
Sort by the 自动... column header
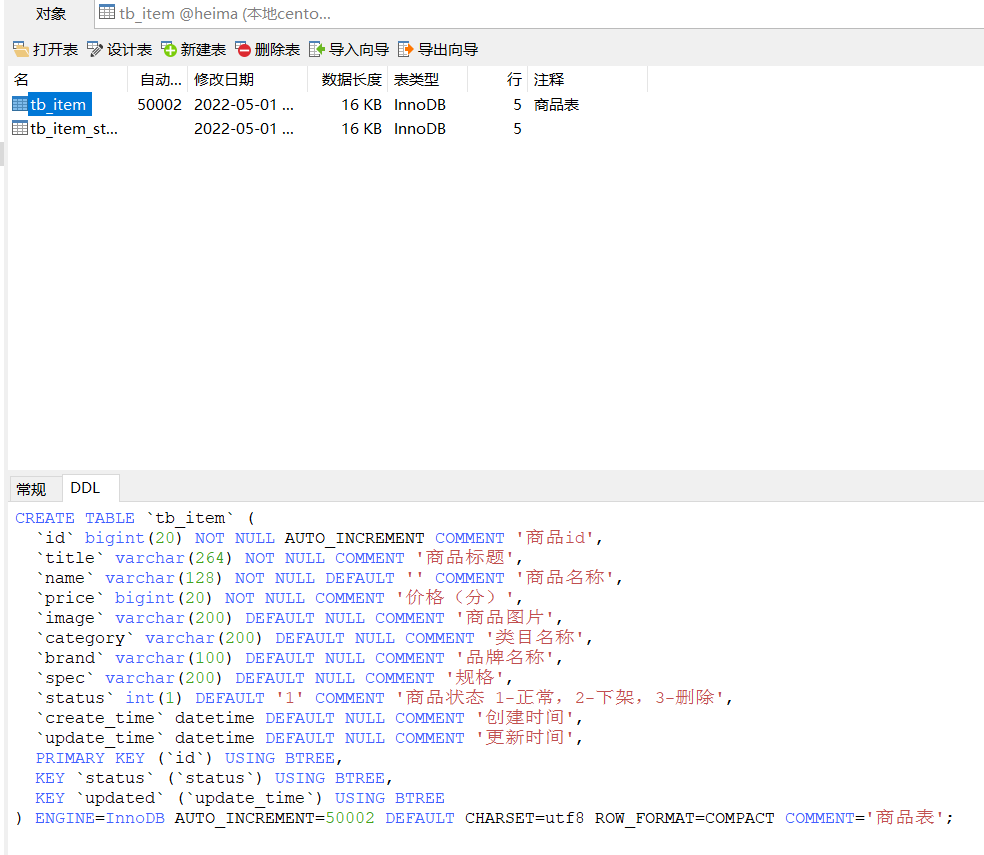[x=159, y=80]
